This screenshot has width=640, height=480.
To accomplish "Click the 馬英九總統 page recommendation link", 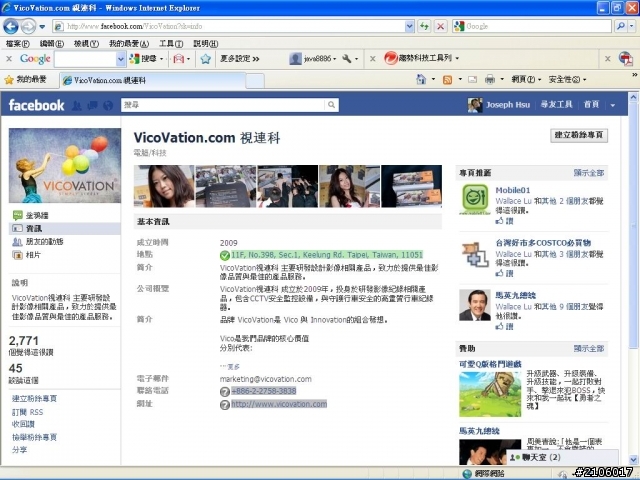I will click(516, 295).
